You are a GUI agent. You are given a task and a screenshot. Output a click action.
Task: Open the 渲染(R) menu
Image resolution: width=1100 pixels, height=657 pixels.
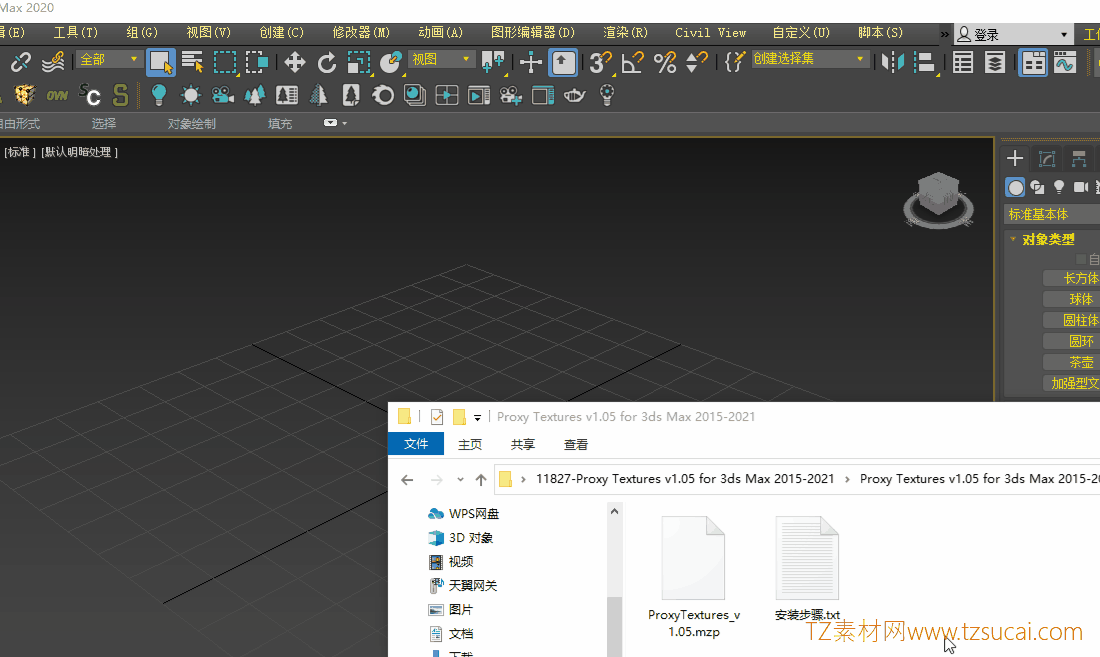tap(625, 32)
